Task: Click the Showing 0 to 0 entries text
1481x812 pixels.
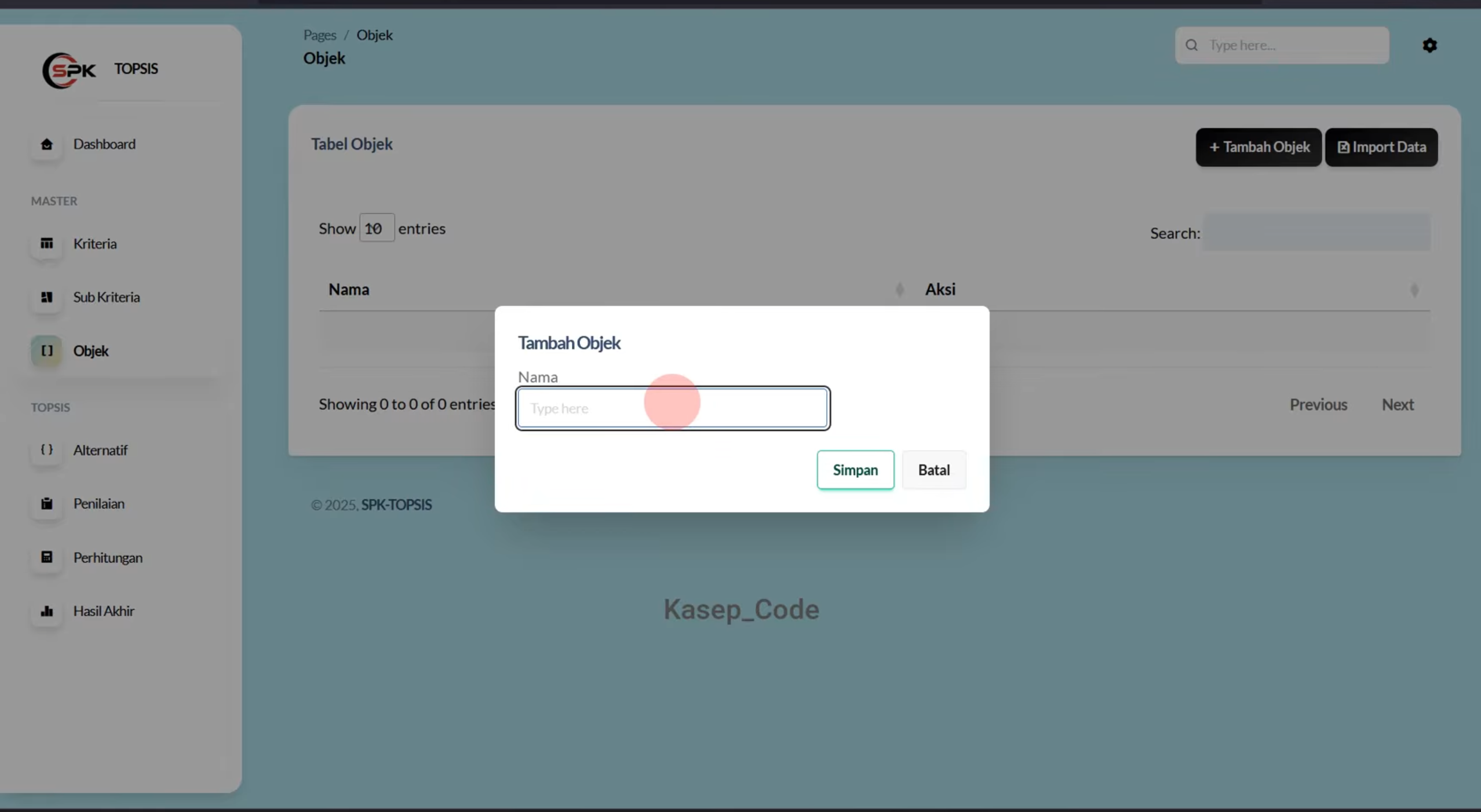Action: click(x=407, y=404)
